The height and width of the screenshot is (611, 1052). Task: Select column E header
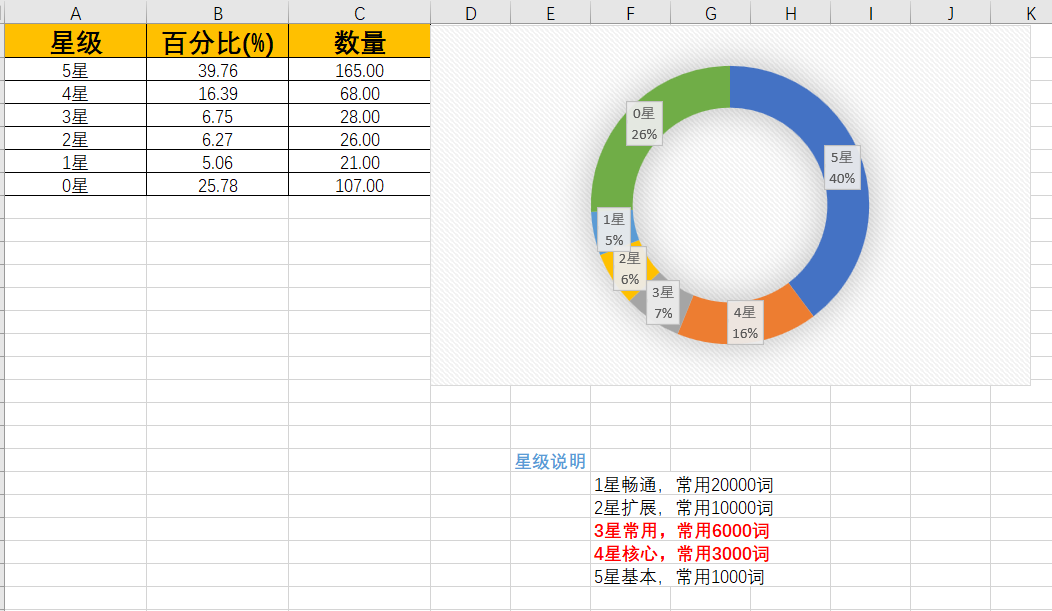(550, 13)
